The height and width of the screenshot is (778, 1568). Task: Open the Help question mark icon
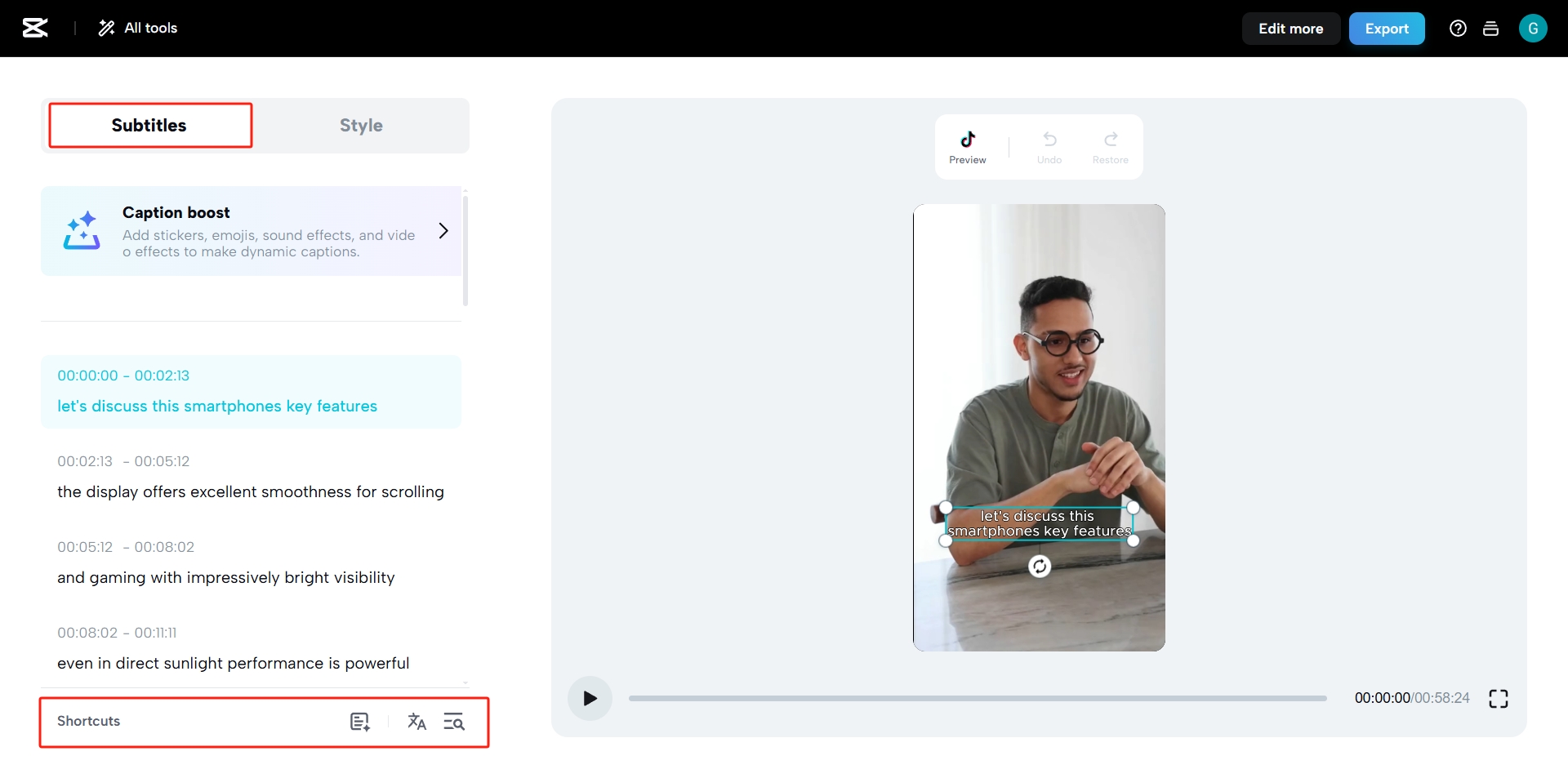1458,28
